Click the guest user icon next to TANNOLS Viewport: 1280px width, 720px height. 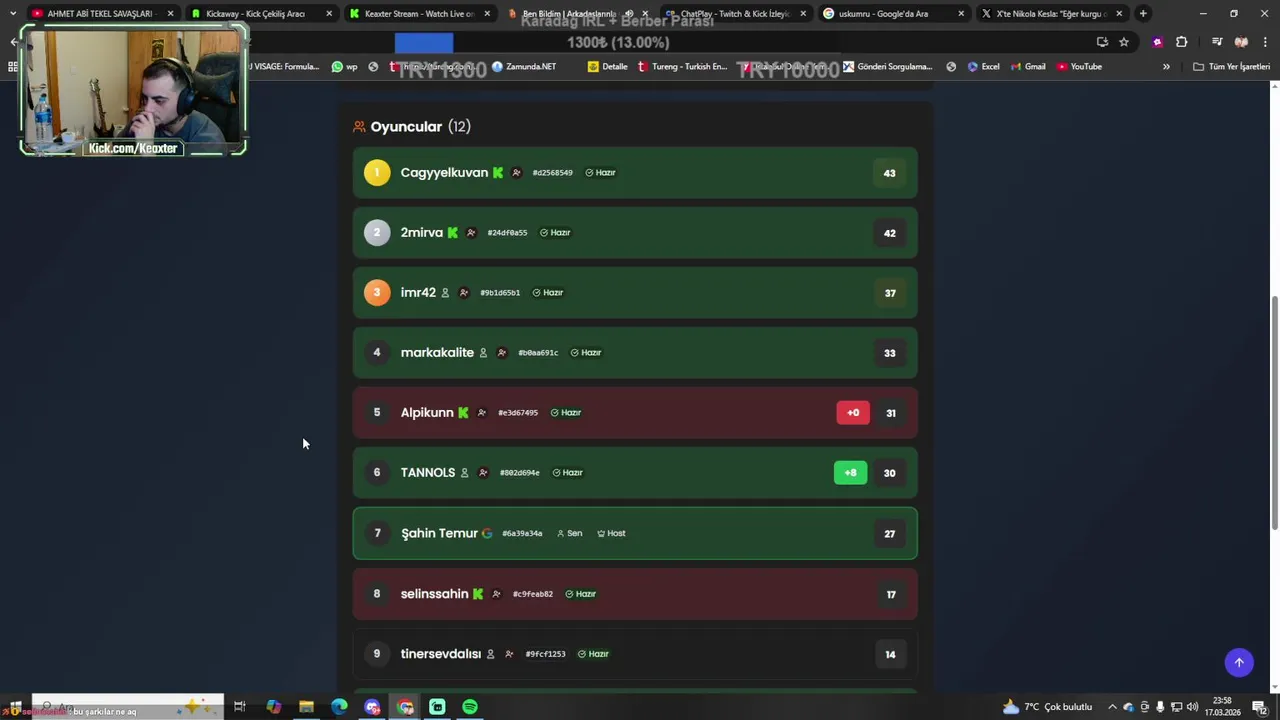[464, 473]
